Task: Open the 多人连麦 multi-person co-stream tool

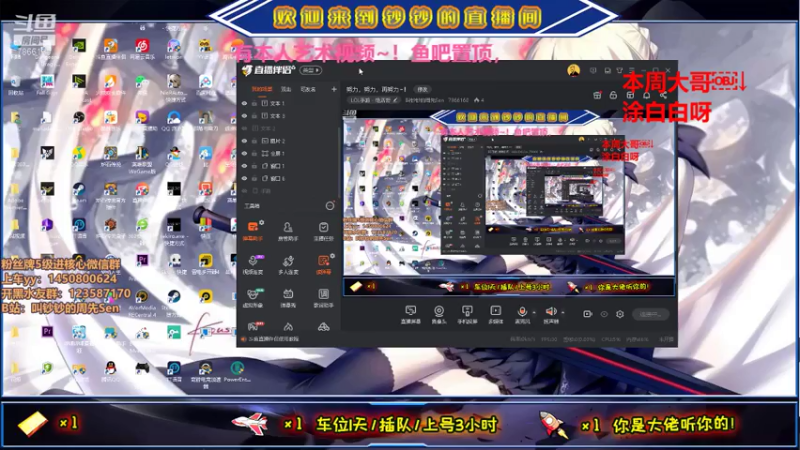Action: [x=288, y=265]
